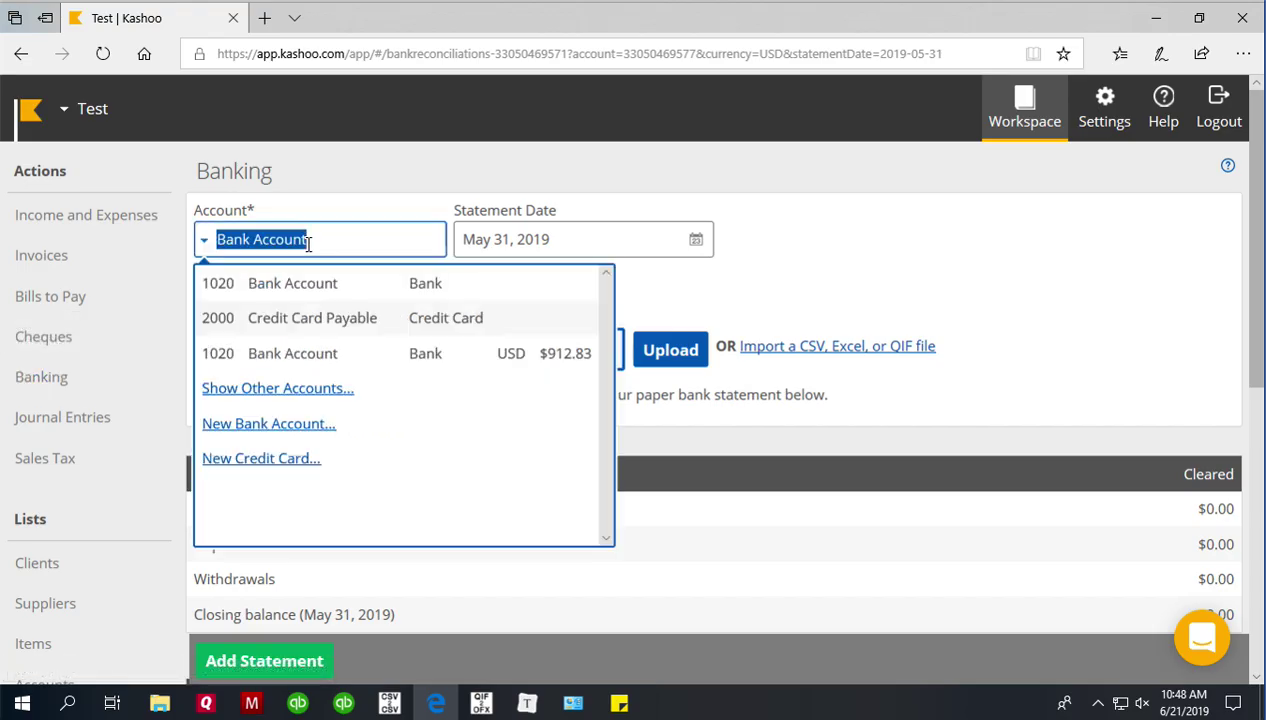Open Import a CSV, Excel, or QIF file

[837, 346]
